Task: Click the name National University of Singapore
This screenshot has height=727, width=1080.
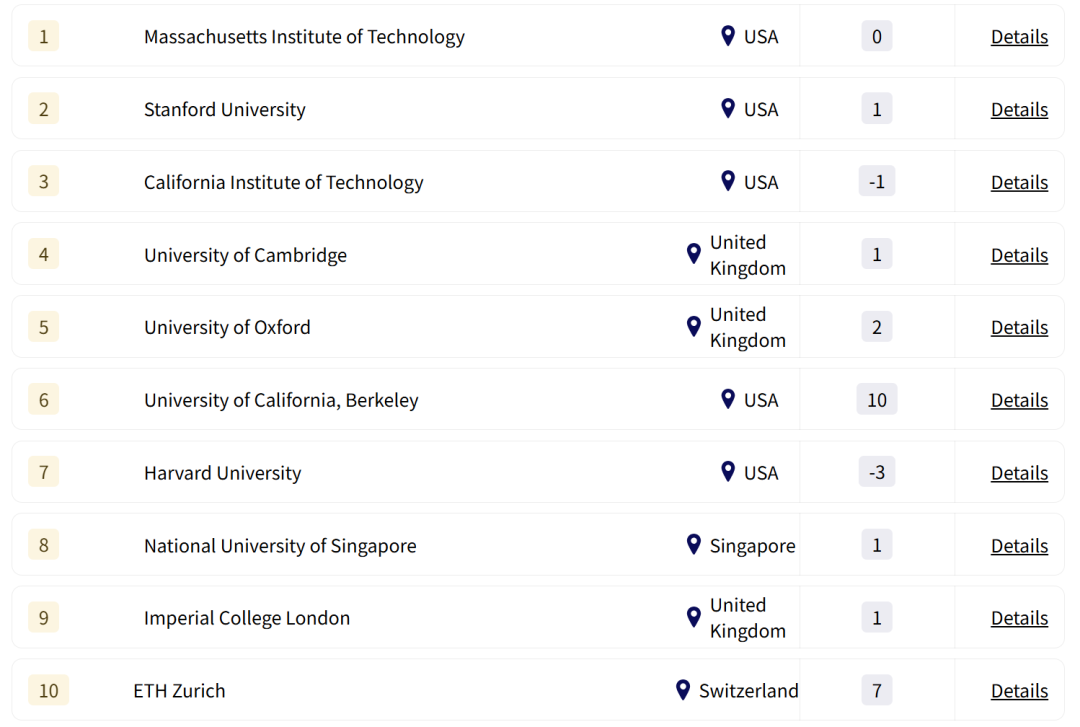Action: [279, 545]
